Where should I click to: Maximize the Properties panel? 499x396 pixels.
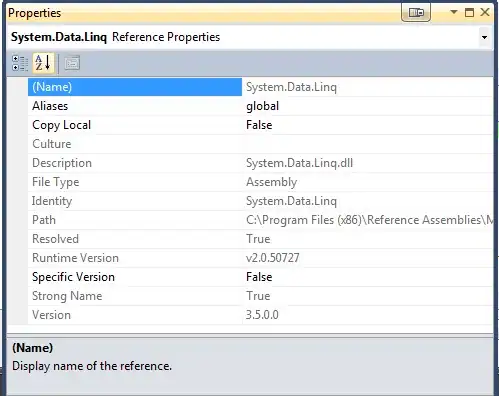point(469,13)
